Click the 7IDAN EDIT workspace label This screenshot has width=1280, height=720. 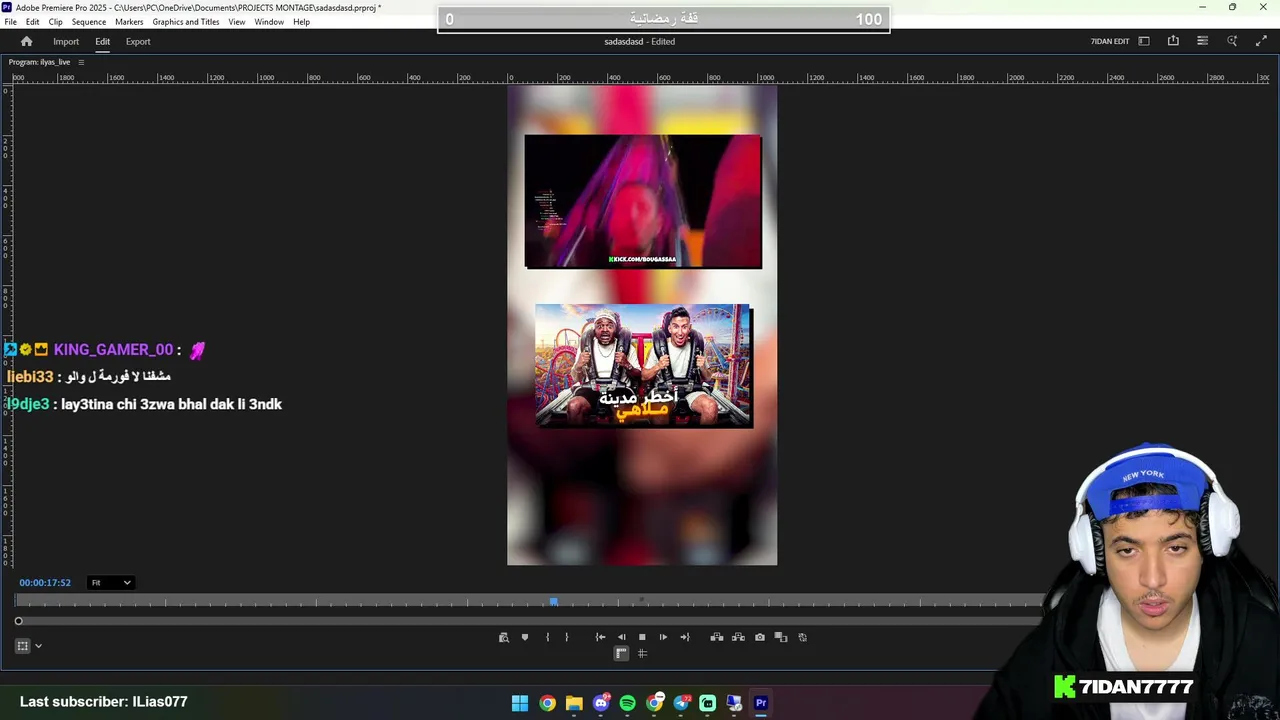1110,41
